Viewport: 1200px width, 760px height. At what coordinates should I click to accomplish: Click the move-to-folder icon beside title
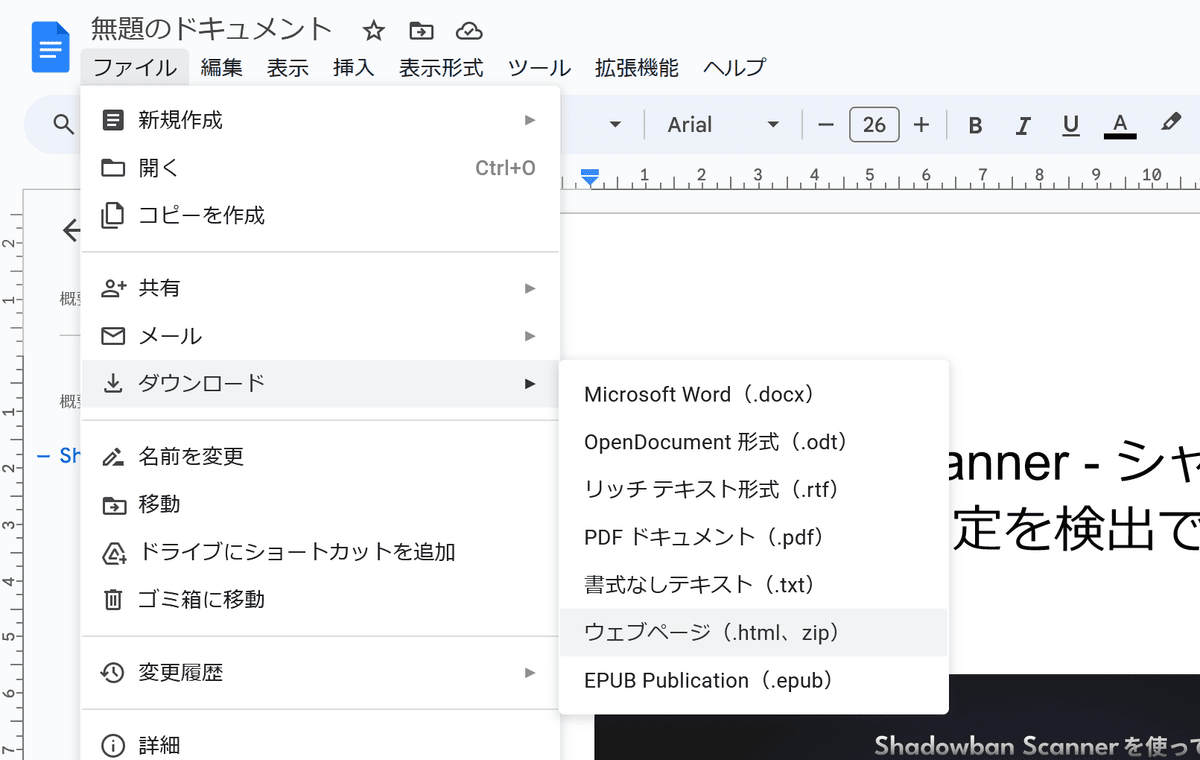click(x=422, y=31)
